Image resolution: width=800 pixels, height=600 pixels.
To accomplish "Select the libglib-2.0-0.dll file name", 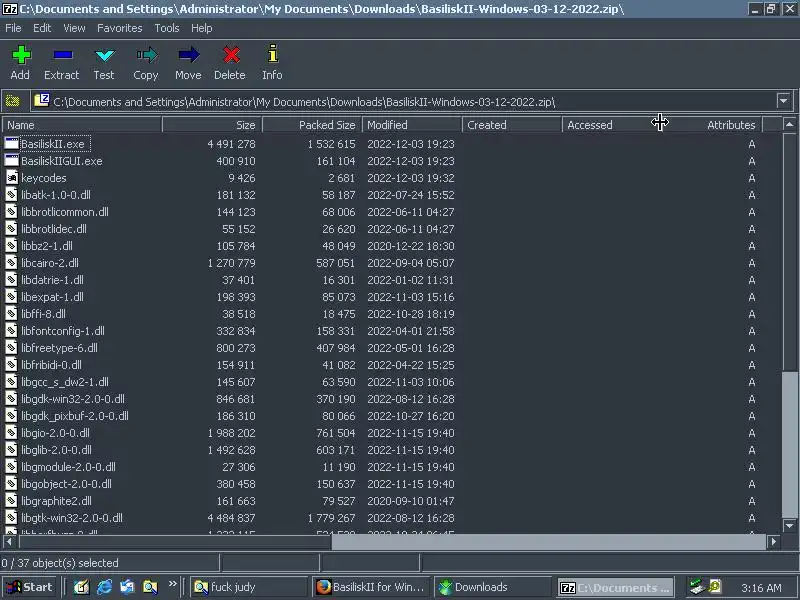I will click(x=56, y=449).
